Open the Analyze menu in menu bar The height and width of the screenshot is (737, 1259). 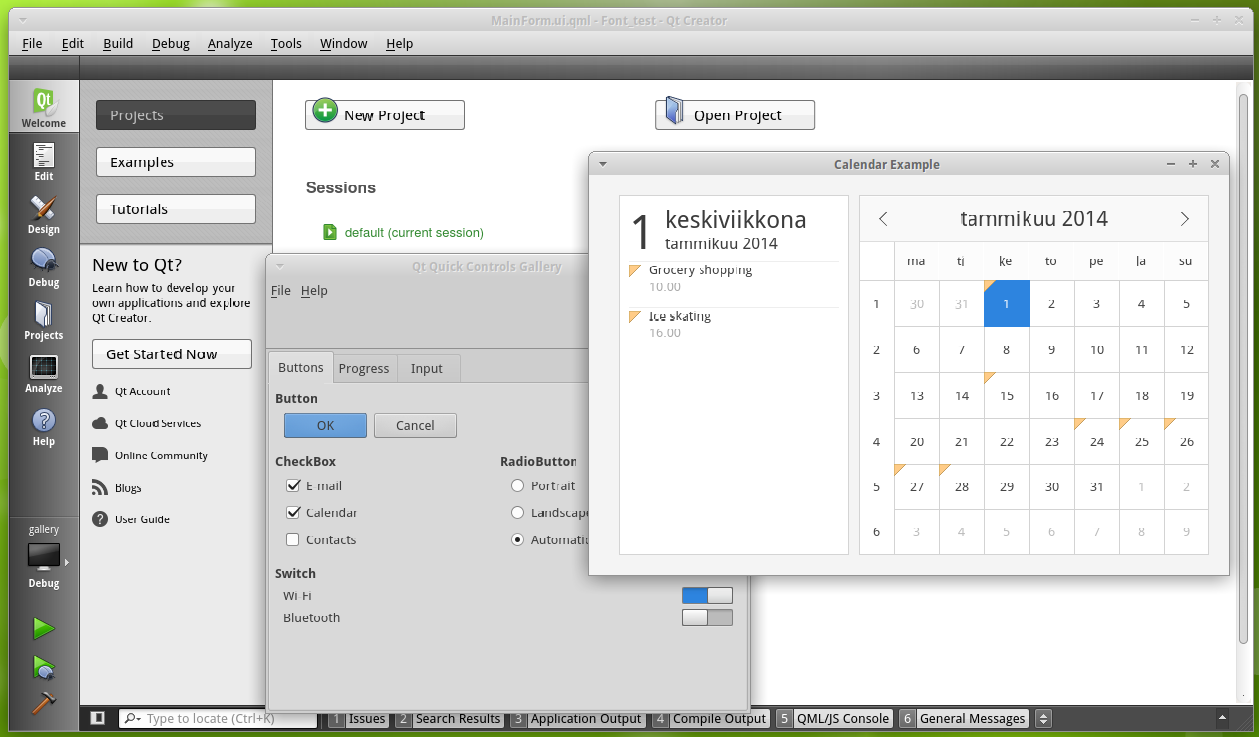(x=230, y=44)
